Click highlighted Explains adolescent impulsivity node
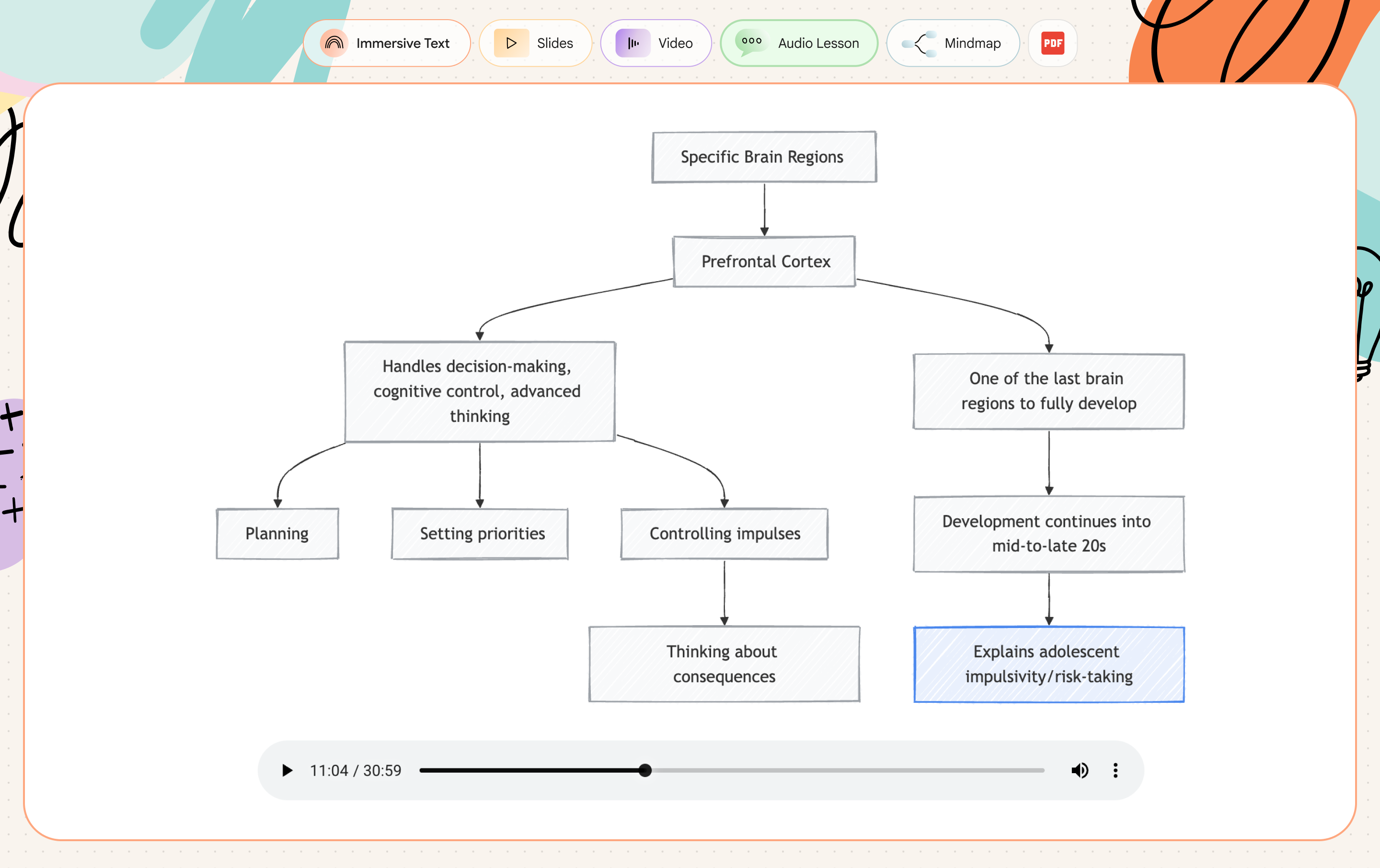 [1049, 663]
